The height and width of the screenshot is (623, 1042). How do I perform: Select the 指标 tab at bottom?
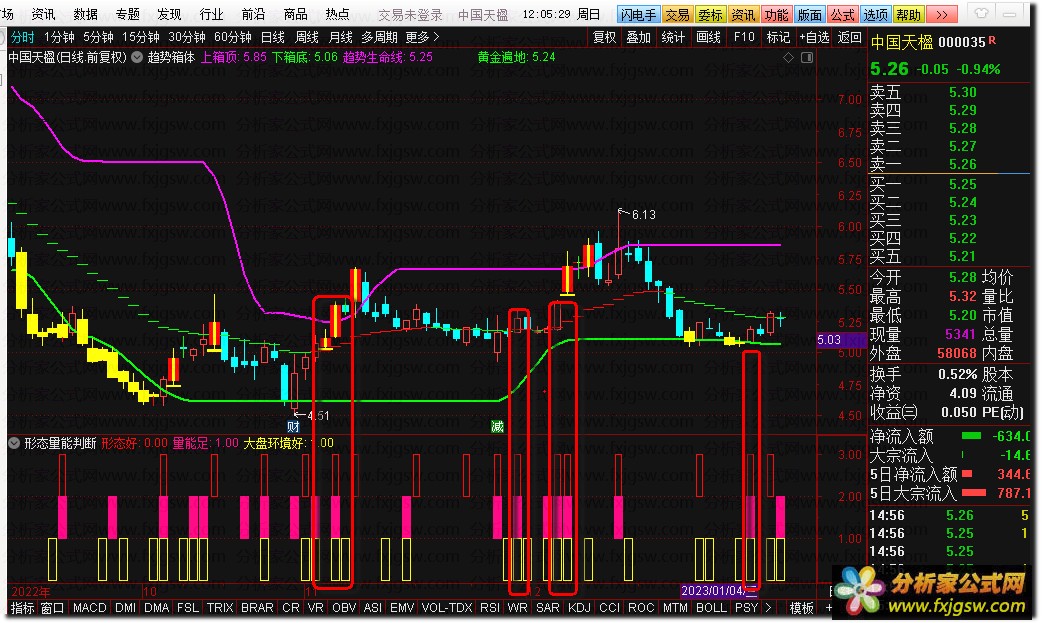point(22,608)
